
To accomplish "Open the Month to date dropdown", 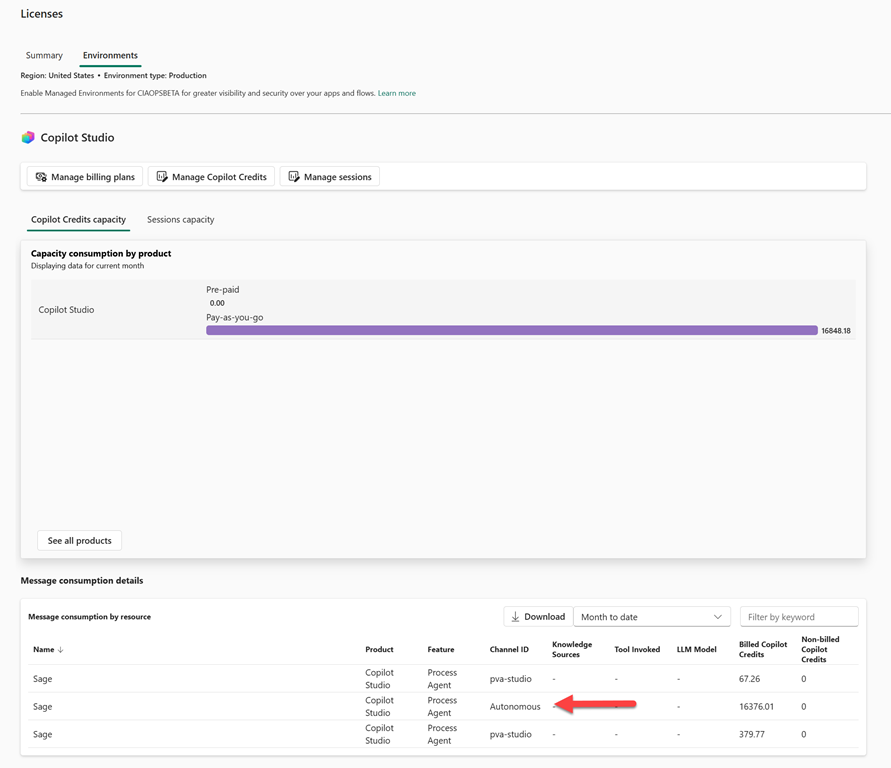I will tap(652, 616).
